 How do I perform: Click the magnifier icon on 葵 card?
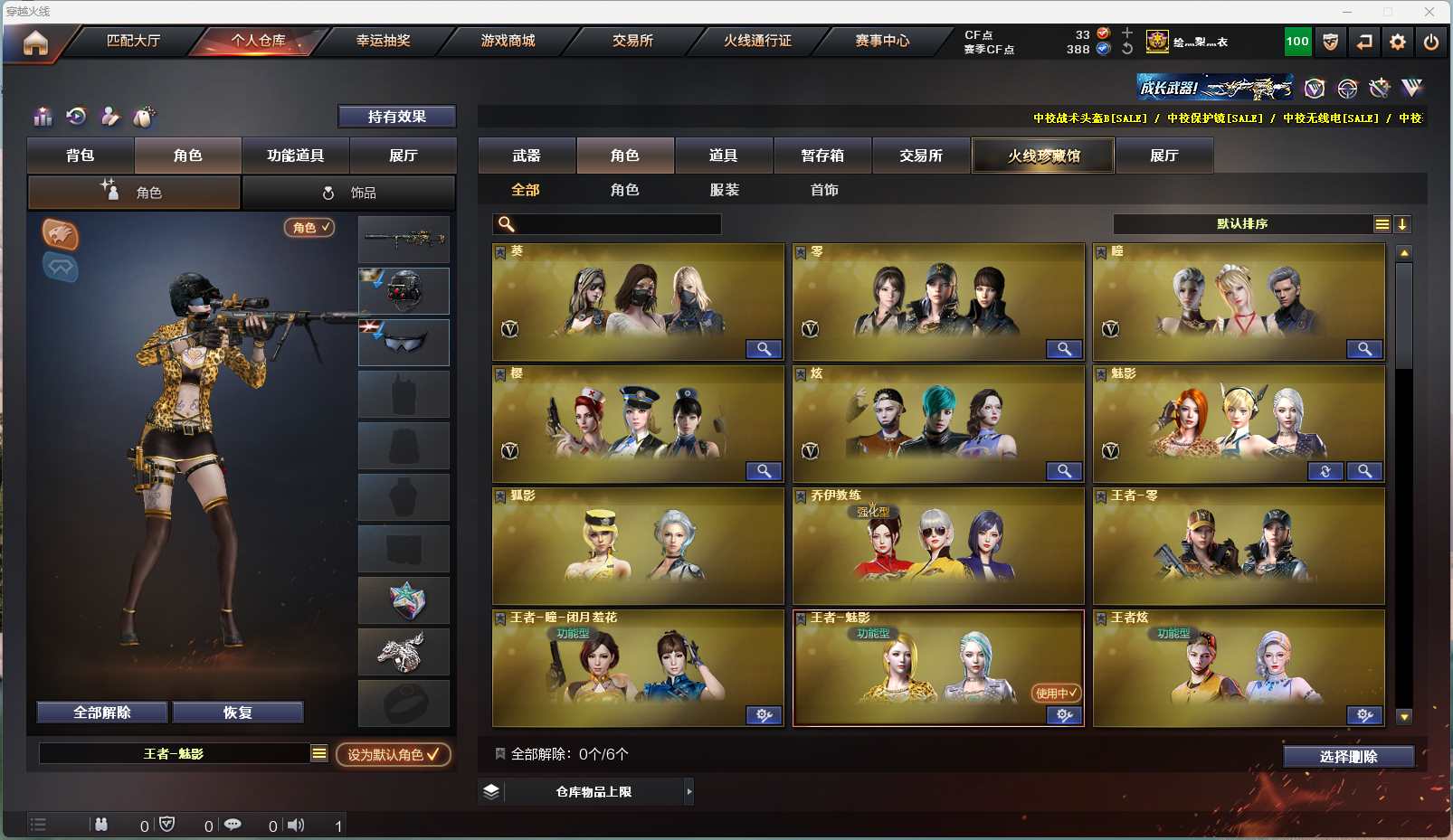pos(764,349)
